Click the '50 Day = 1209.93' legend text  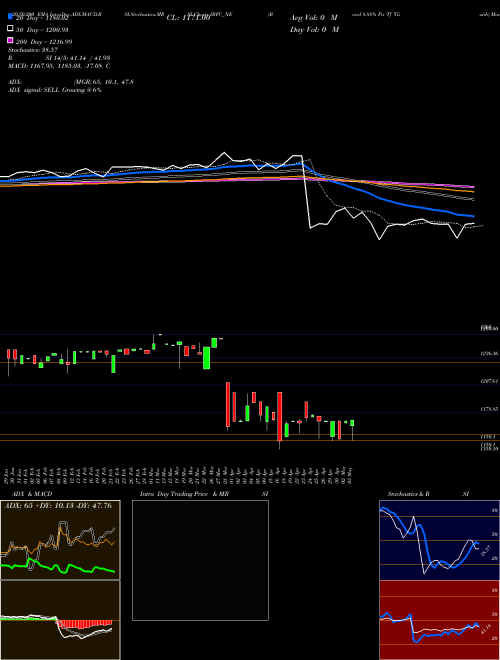click(42, 30)
